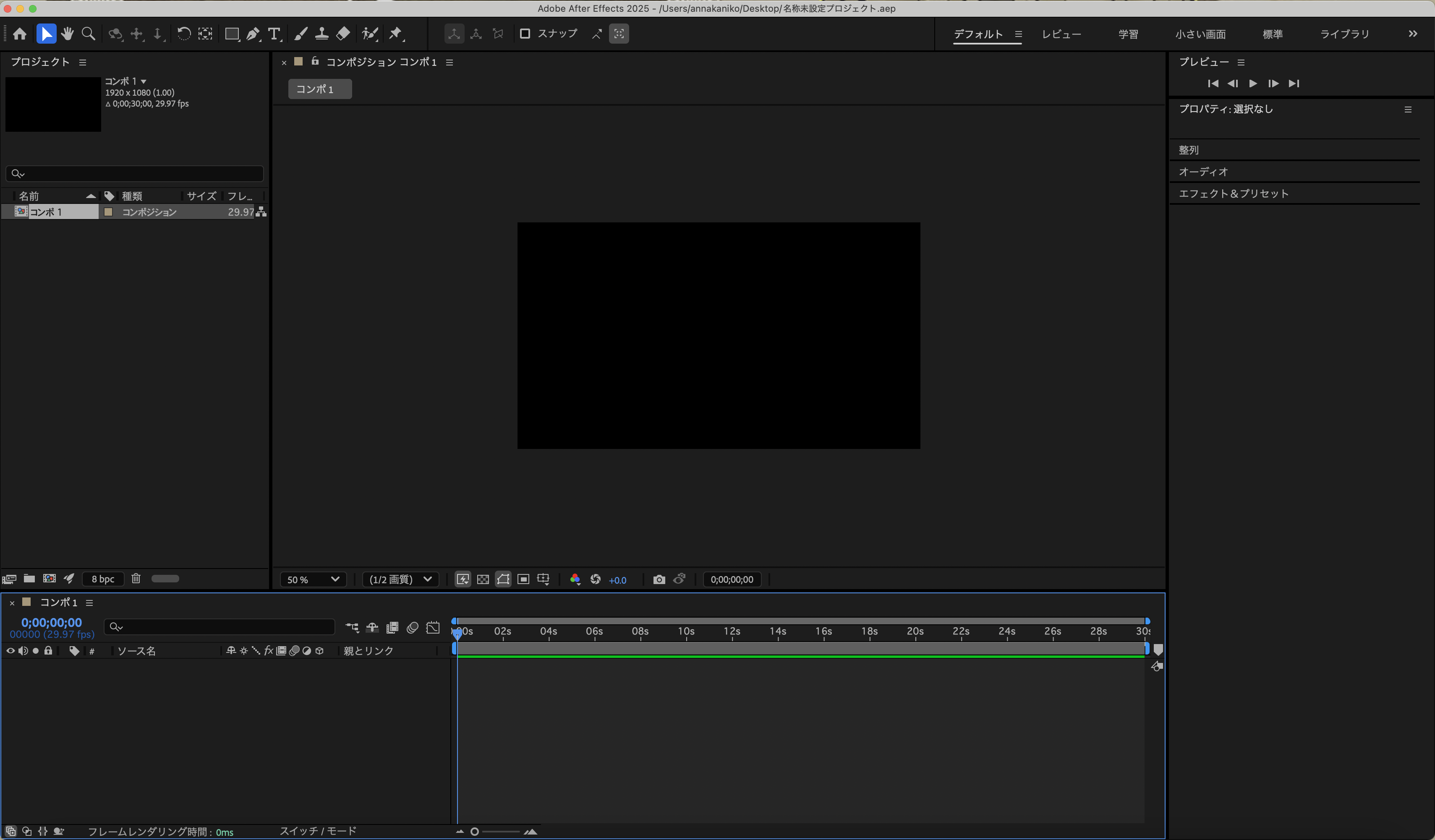Open the 8 bpc color depth setting

(102, 579)
